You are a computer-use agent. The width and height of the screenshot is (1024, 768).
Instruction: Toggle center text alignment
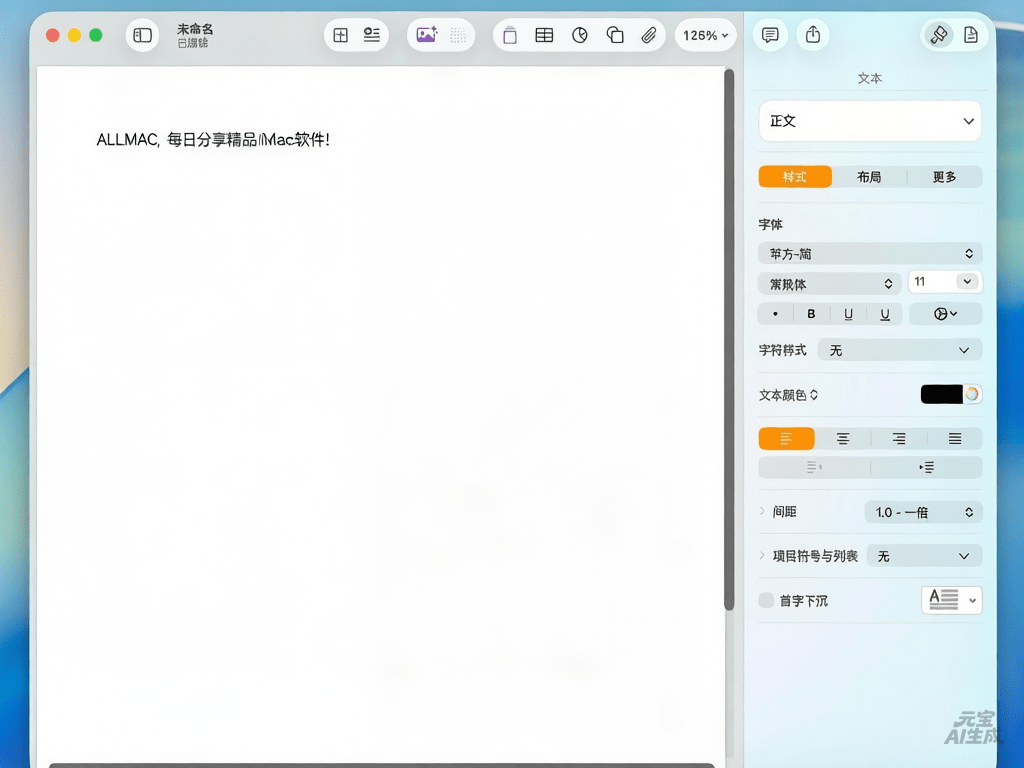coord(842,438)
